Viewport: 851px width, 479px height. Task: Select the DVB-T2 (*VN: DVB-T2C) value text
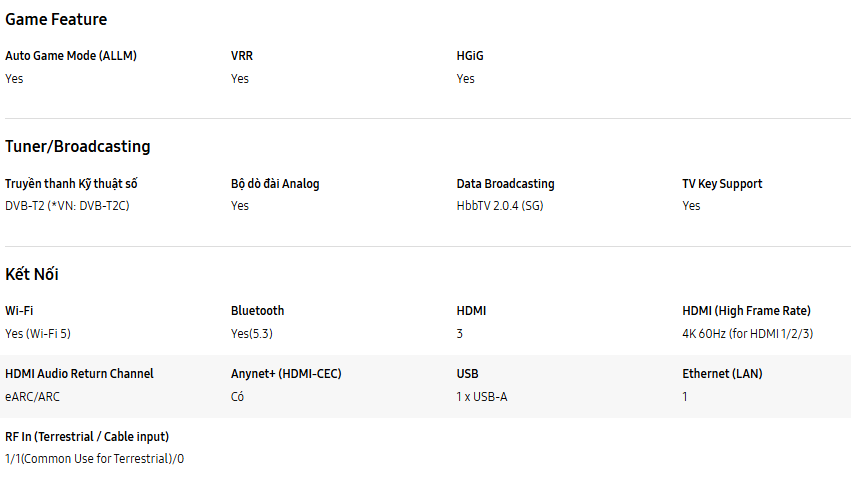[x=67, y=206]
